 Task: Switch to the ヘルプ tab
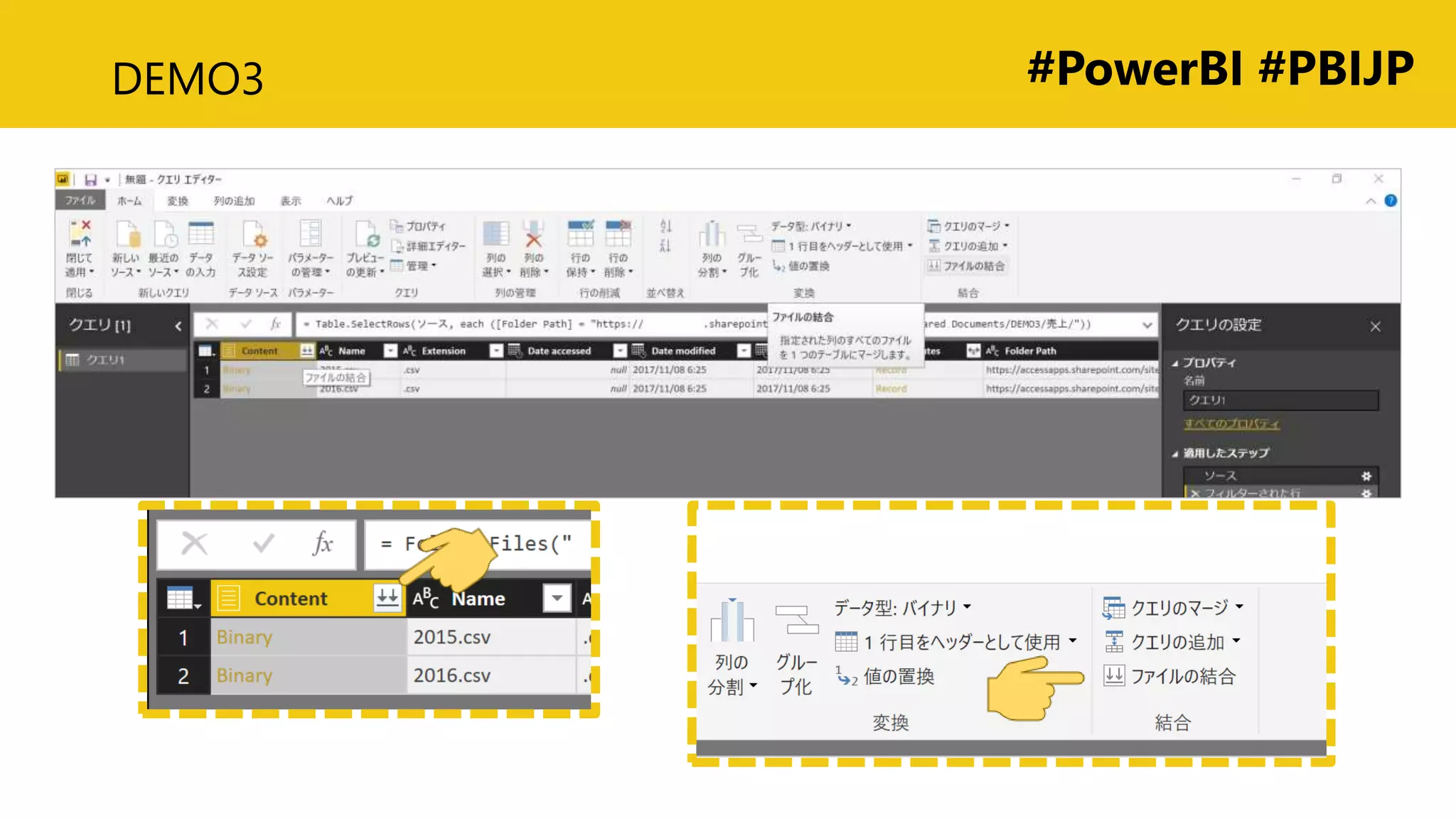tap(339, 200)
